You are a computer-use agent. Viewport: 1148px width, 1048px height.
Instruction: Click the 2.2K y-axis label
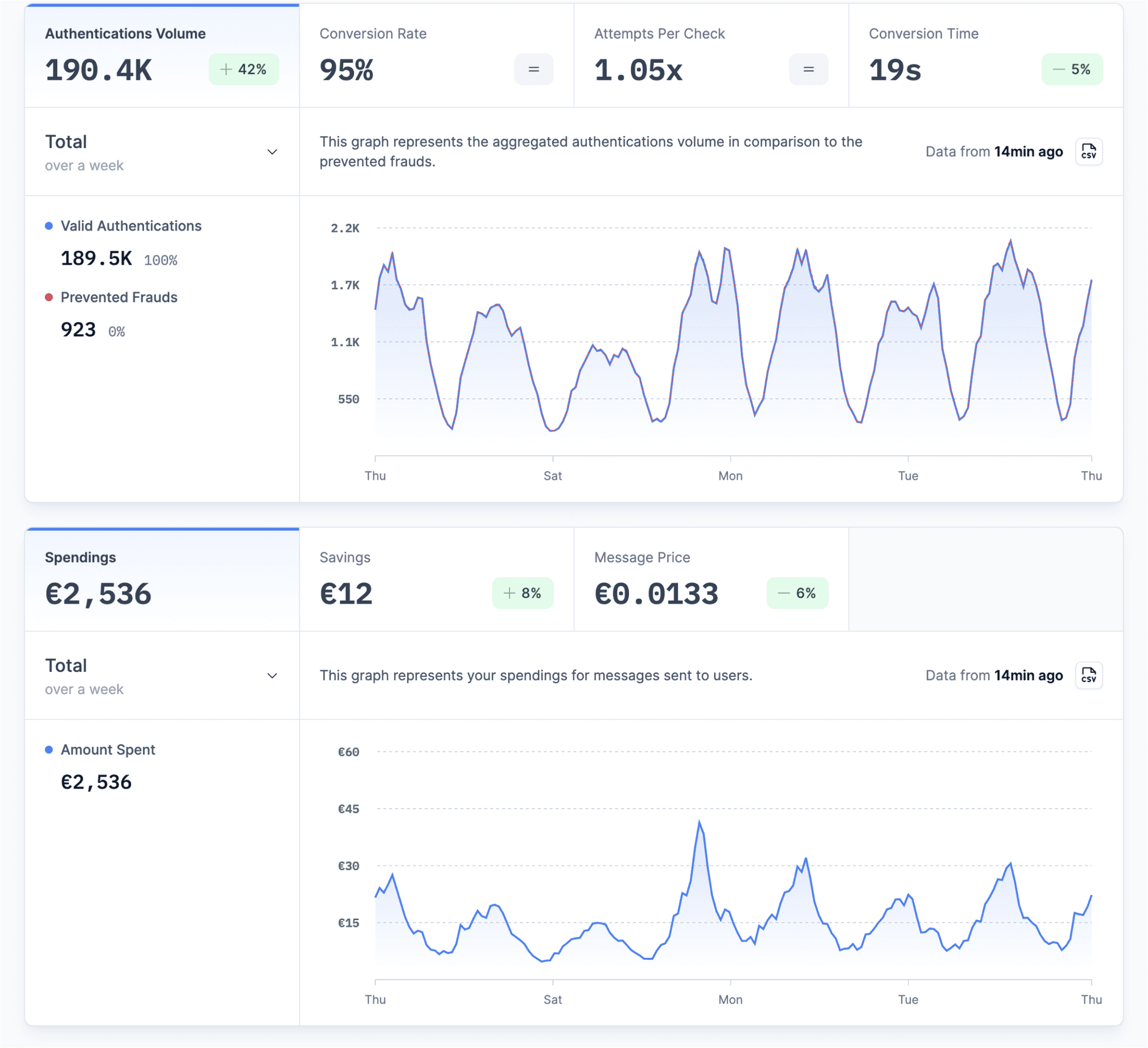tap(345, 228)
